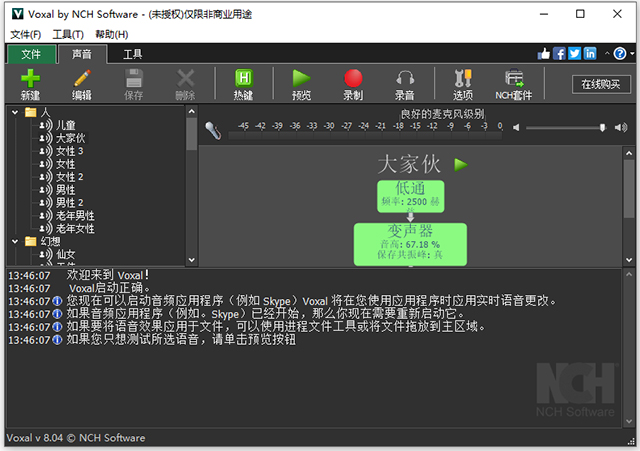Click the blue help question-mark icon
The height and width of the screenshot is (451, 640).
pyautogui.click(x=620, y=53)
